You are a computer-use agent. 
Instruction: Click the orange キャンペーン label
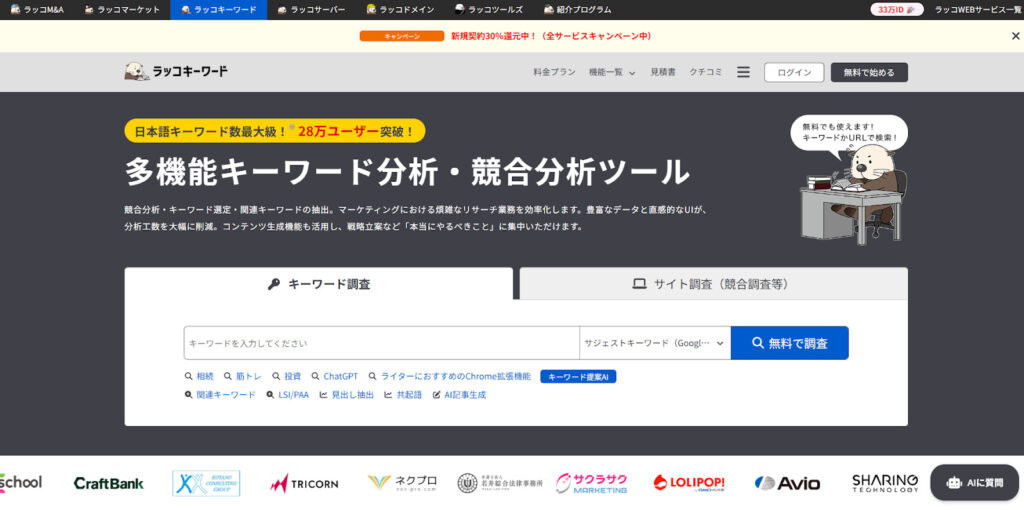tap(402, 37)
